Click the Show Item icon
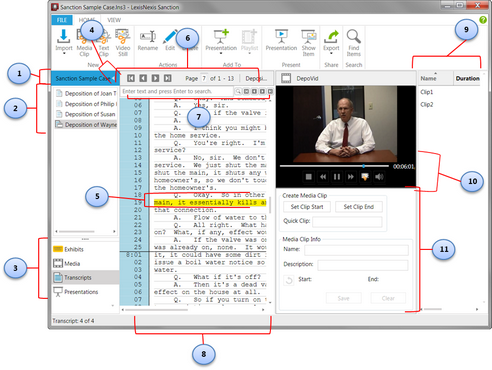This screenshot has height=370, width=492. pyautogui.click(x=308, y=36)
